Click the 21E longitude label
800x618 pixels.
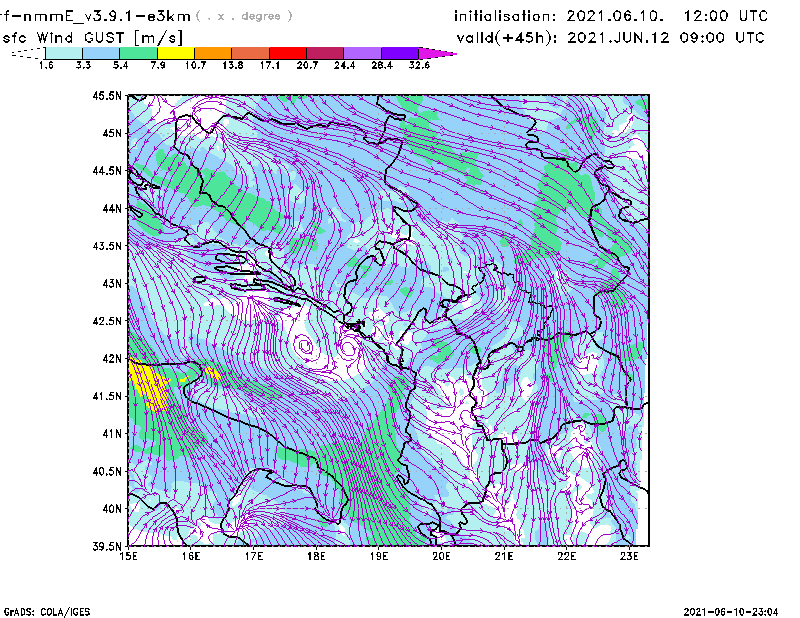click(x=504, y=556)
